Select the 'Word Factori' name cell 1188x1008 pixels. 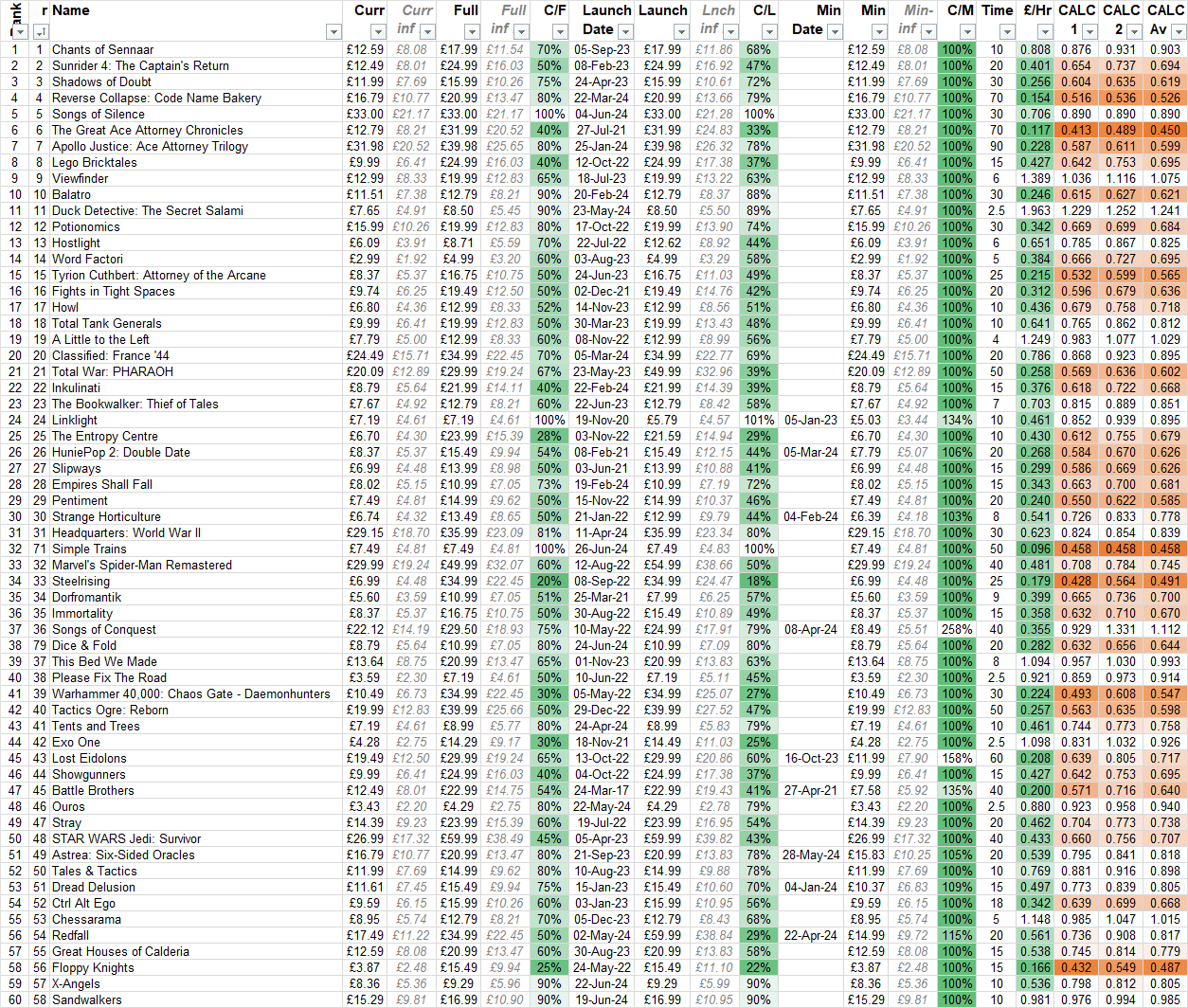196,259
